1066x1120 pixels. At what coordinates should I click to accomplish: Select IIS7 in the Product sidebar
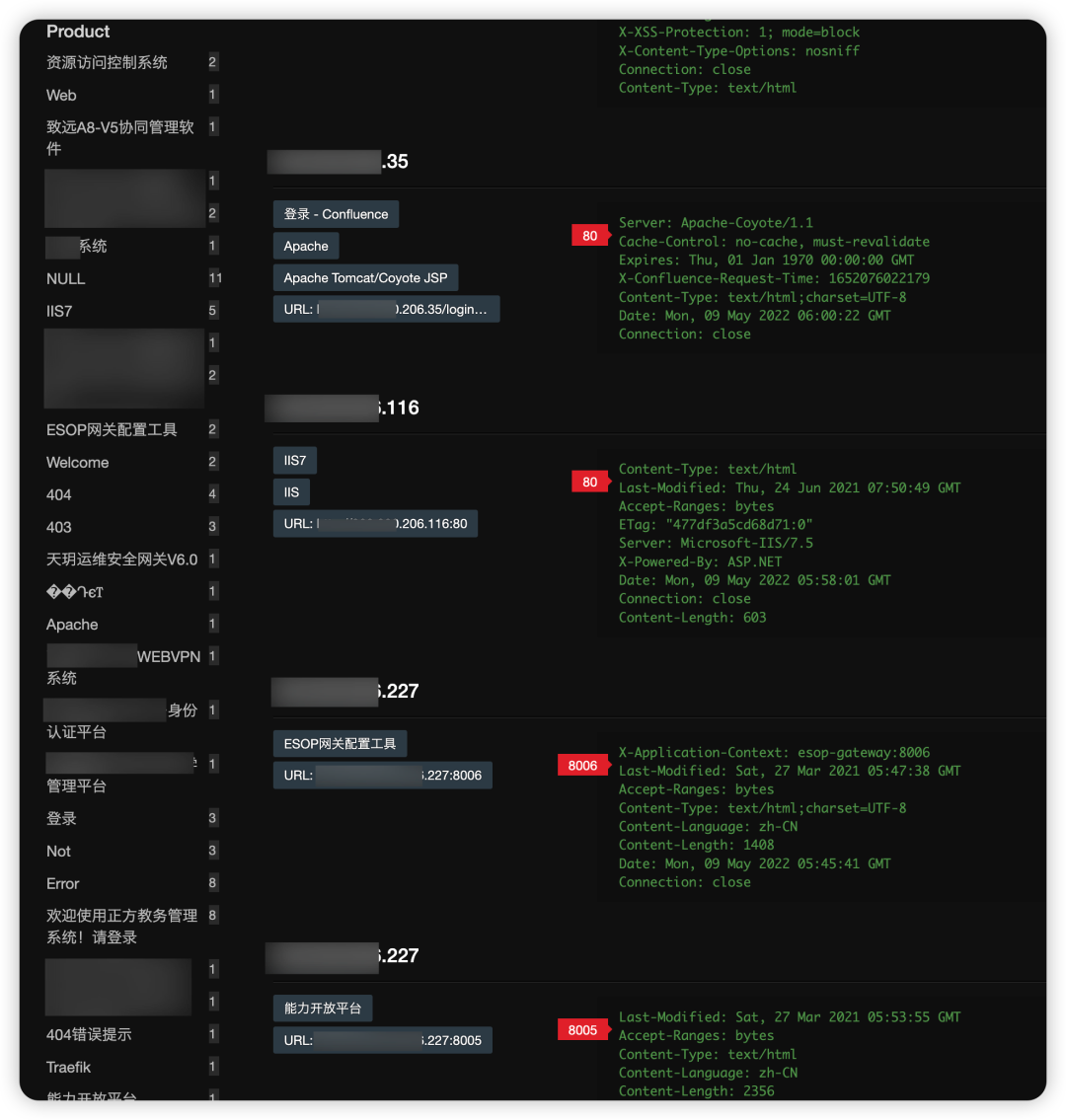[59, 311]
